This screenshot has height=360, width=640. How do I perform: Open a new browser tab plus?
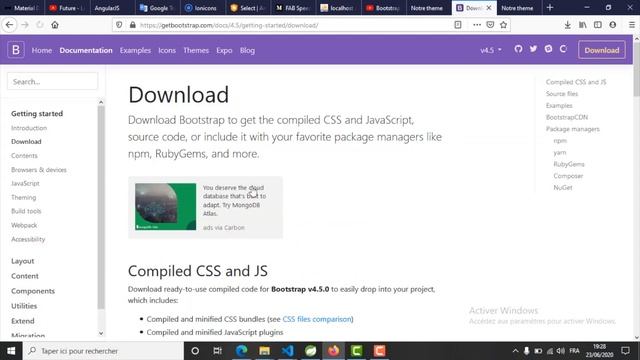550,8
